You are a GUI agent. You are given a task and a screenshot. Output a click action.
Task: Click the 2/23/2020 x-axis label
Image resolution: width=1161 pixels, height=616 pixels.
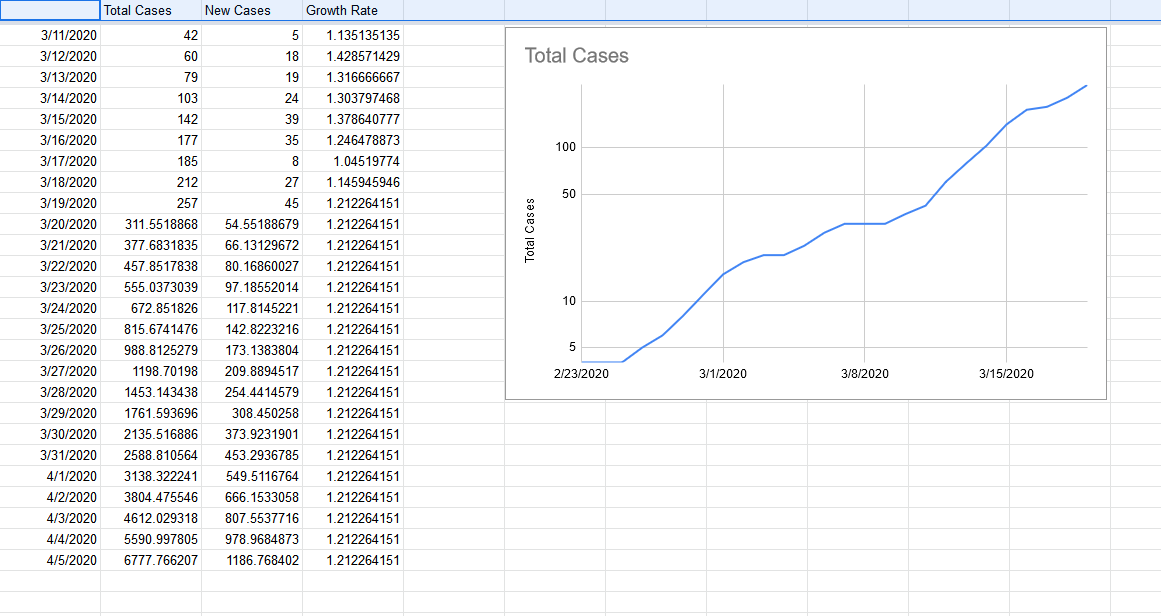(x=581, y=374)
